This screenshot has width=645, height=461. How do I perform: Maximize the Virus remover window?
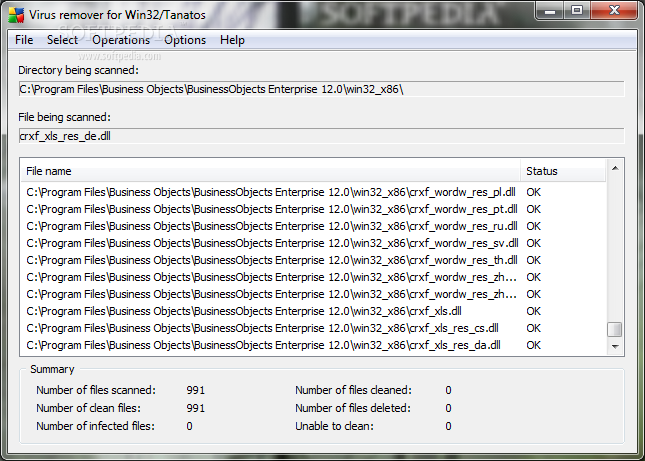577,10
